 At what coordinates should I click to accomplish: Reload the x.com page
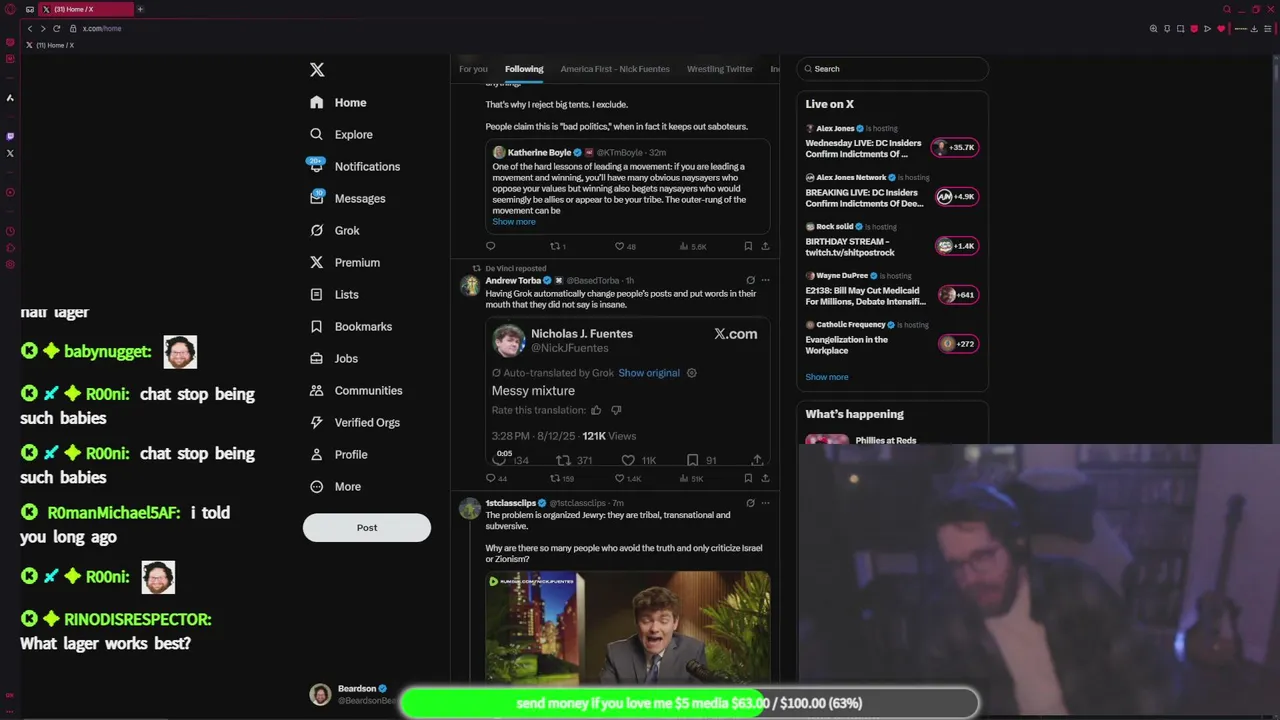pyautogui.click(x=56, y=29)
